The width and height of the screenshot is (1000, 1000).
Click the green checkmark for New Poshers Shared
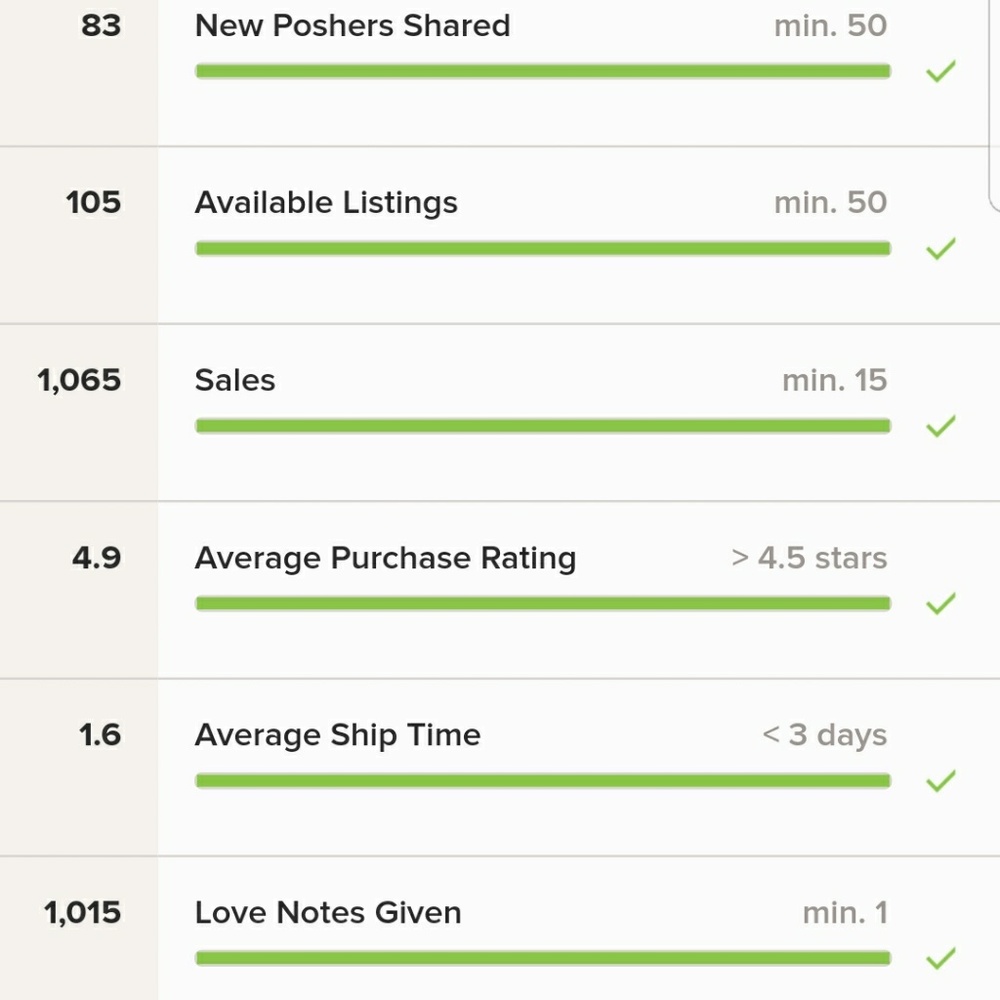[941, 71]
